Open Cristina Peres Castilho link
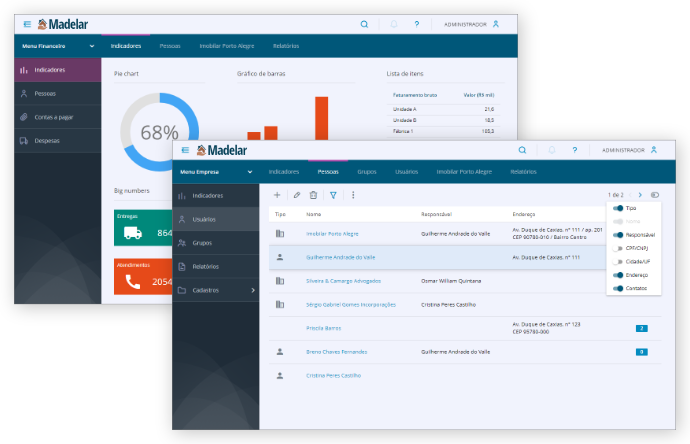The image size is (690, 444). pyautogui.click(x=334, y=375)
